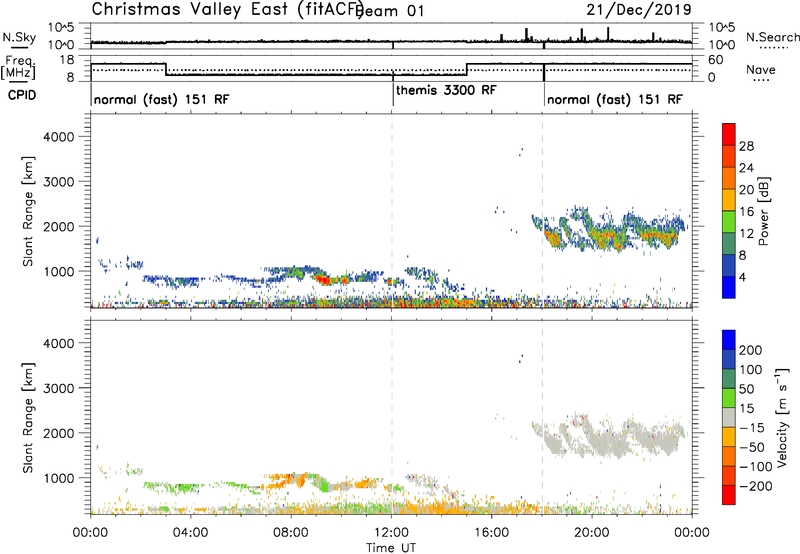Image resolution: width=800 pixels, height=554 pixels.
Task: Click gray segment of Velocity color bar
Action: click(x=729, y=417)
